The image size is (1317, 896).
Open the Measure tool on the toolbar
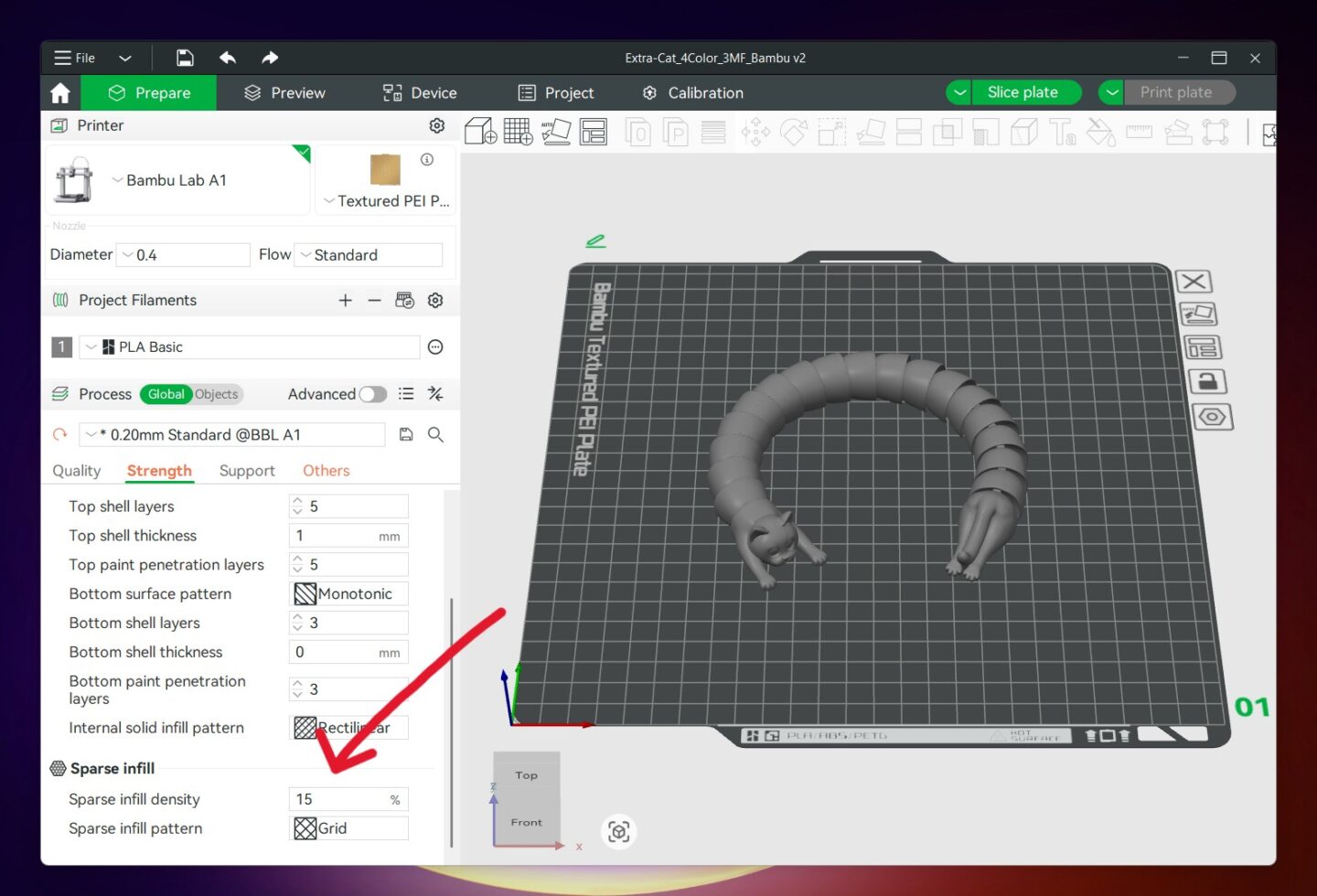pos(1139,132)
